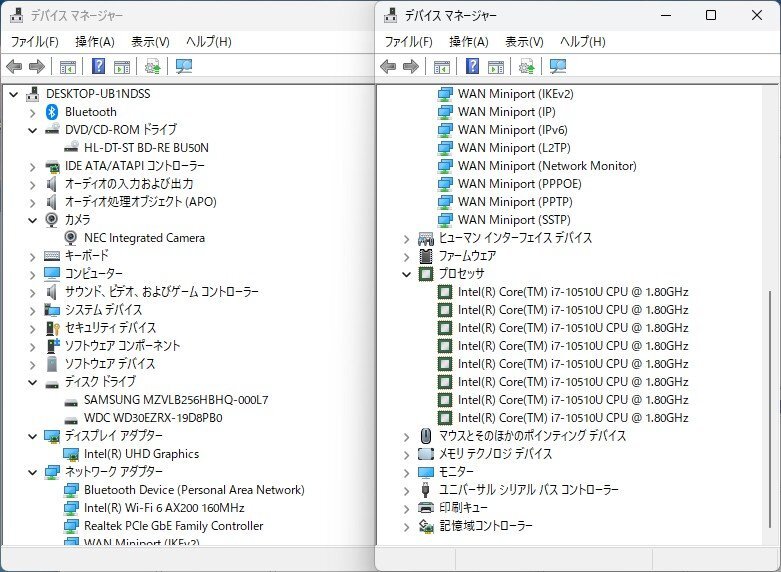Open ヘルプ(H) menu in left window

tap(209, 41)
